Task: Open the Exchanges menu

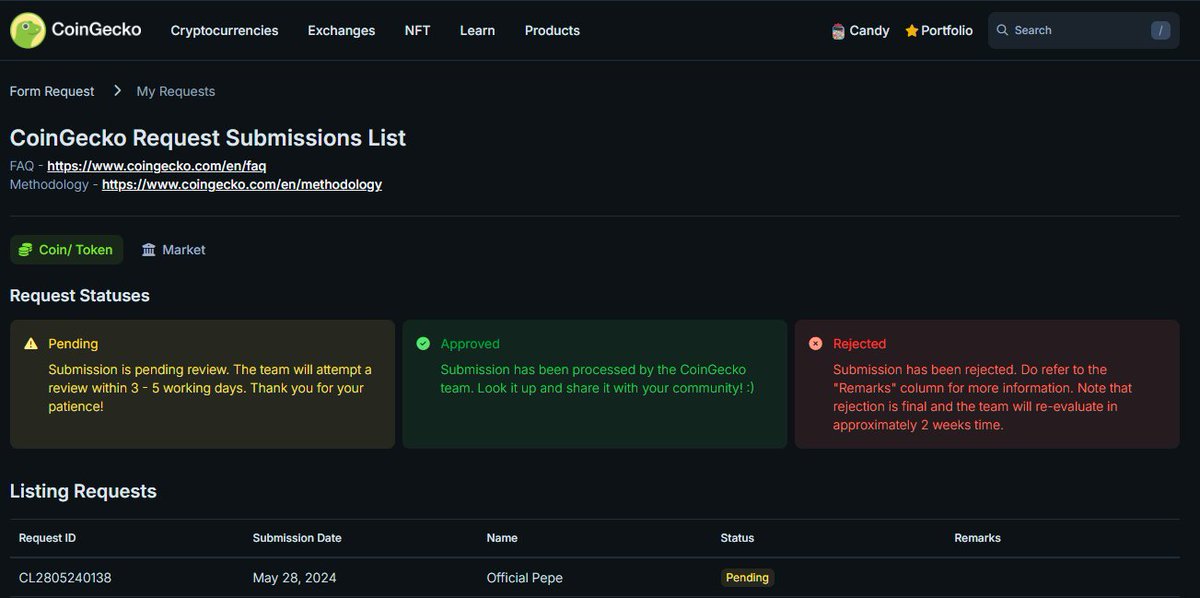Action: [x=341, y=31]
